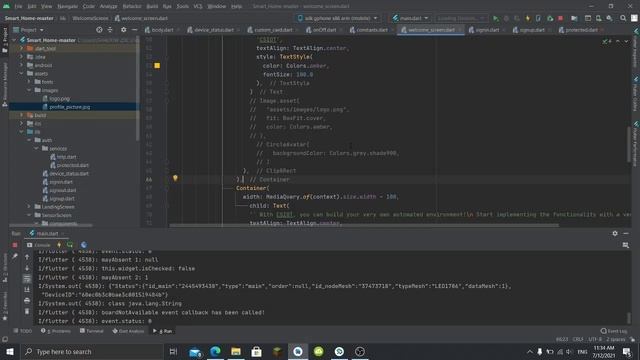This screenshot has height=360, width=640.
Task: Open Task View on taskbar
Action: pos(173,351)
